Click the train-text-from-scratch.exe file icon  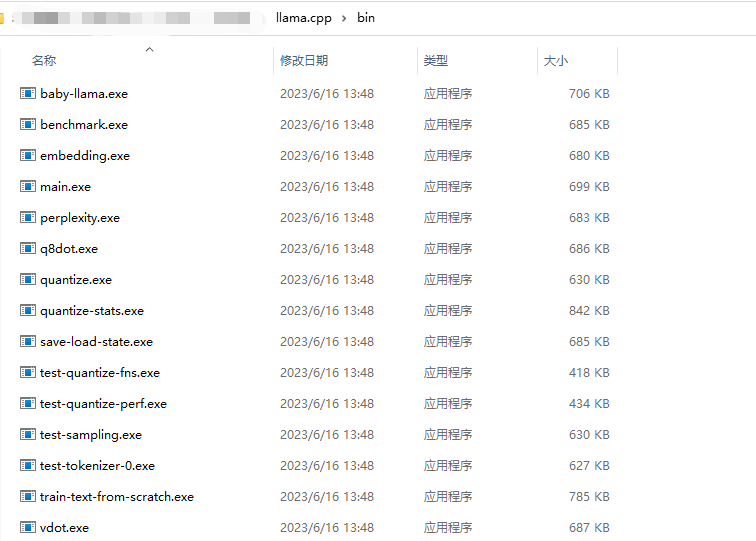(27, 496)
